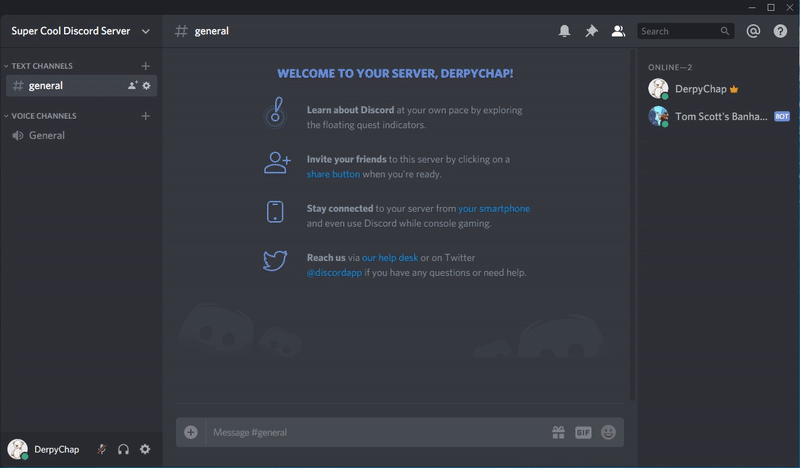The image size is (800, 468).
Task: Maximize the Discord window
Action: coord(771,7)
